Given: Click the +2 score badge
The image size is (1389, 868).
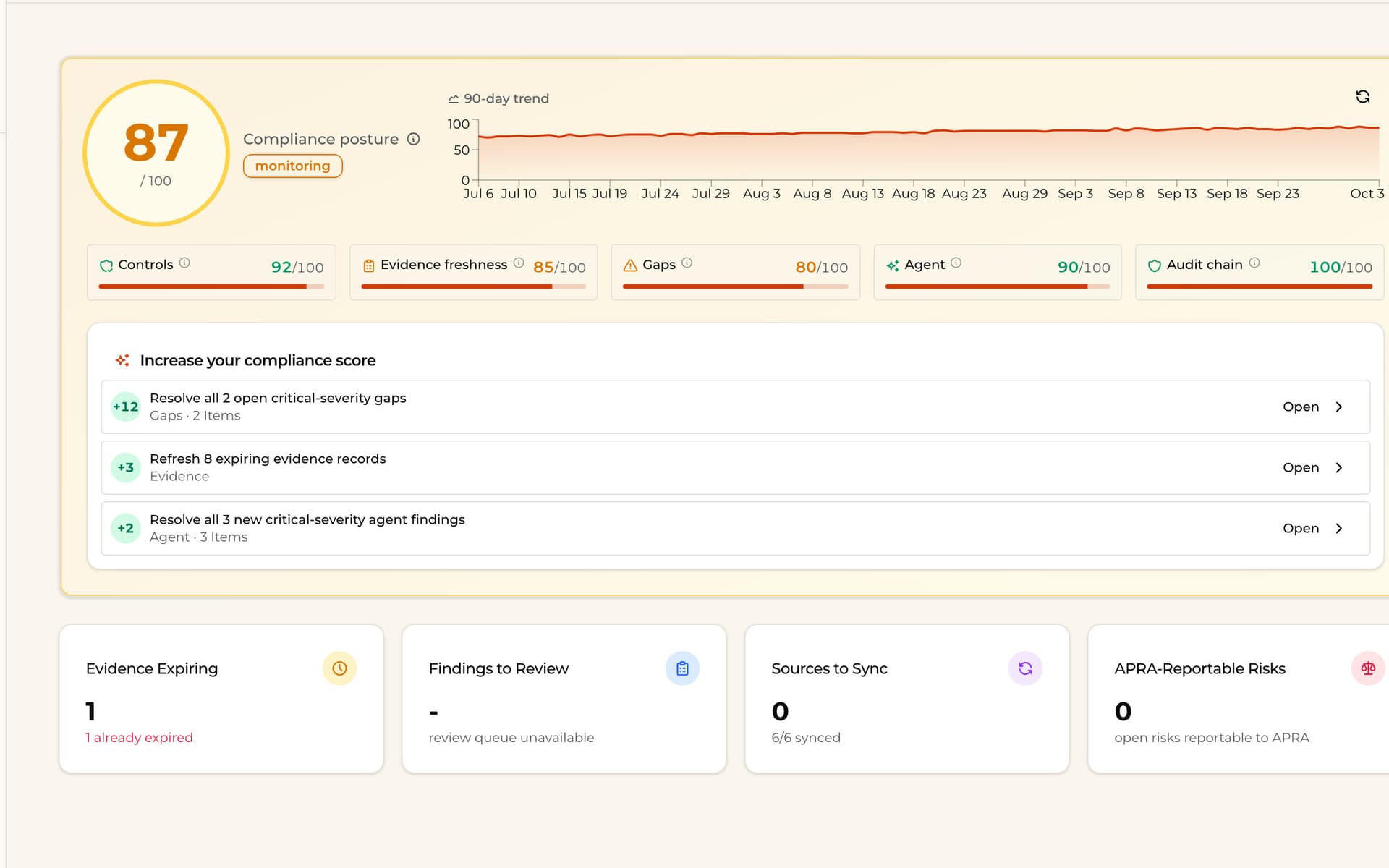Looking at the screenshot, I should click(125, 528).
